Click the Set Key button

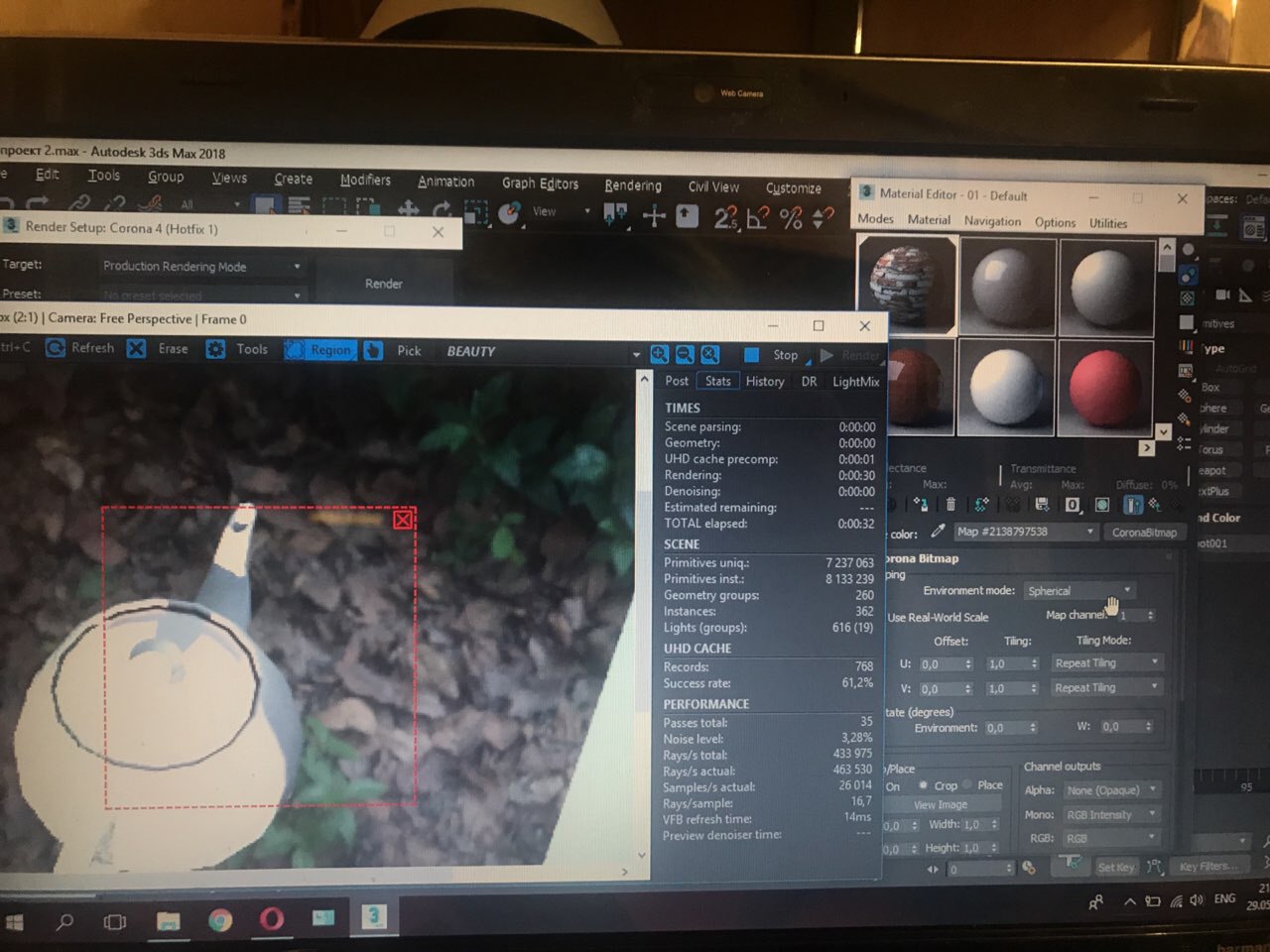click(x=1115, y=867)
